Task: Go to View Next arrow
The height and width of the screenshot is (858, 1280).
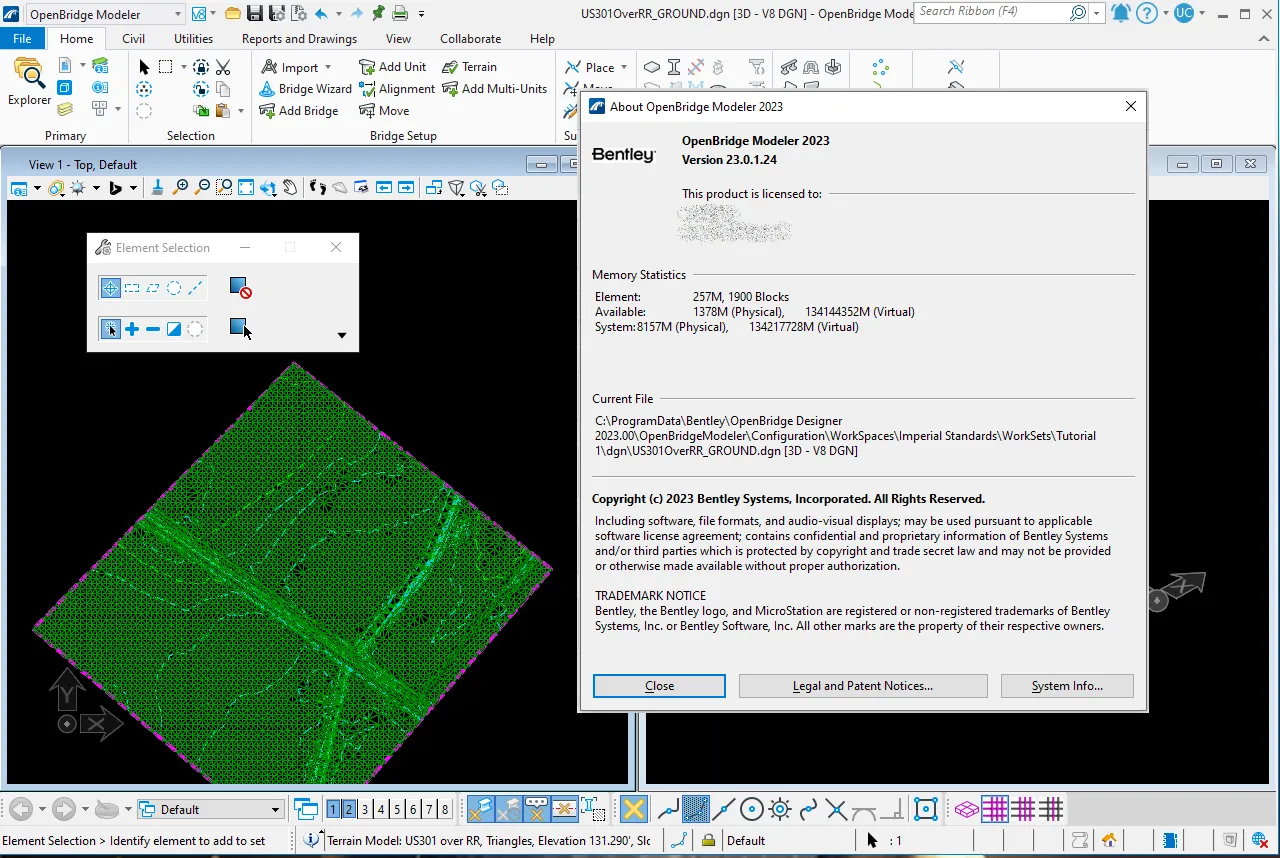Action: 406,187
